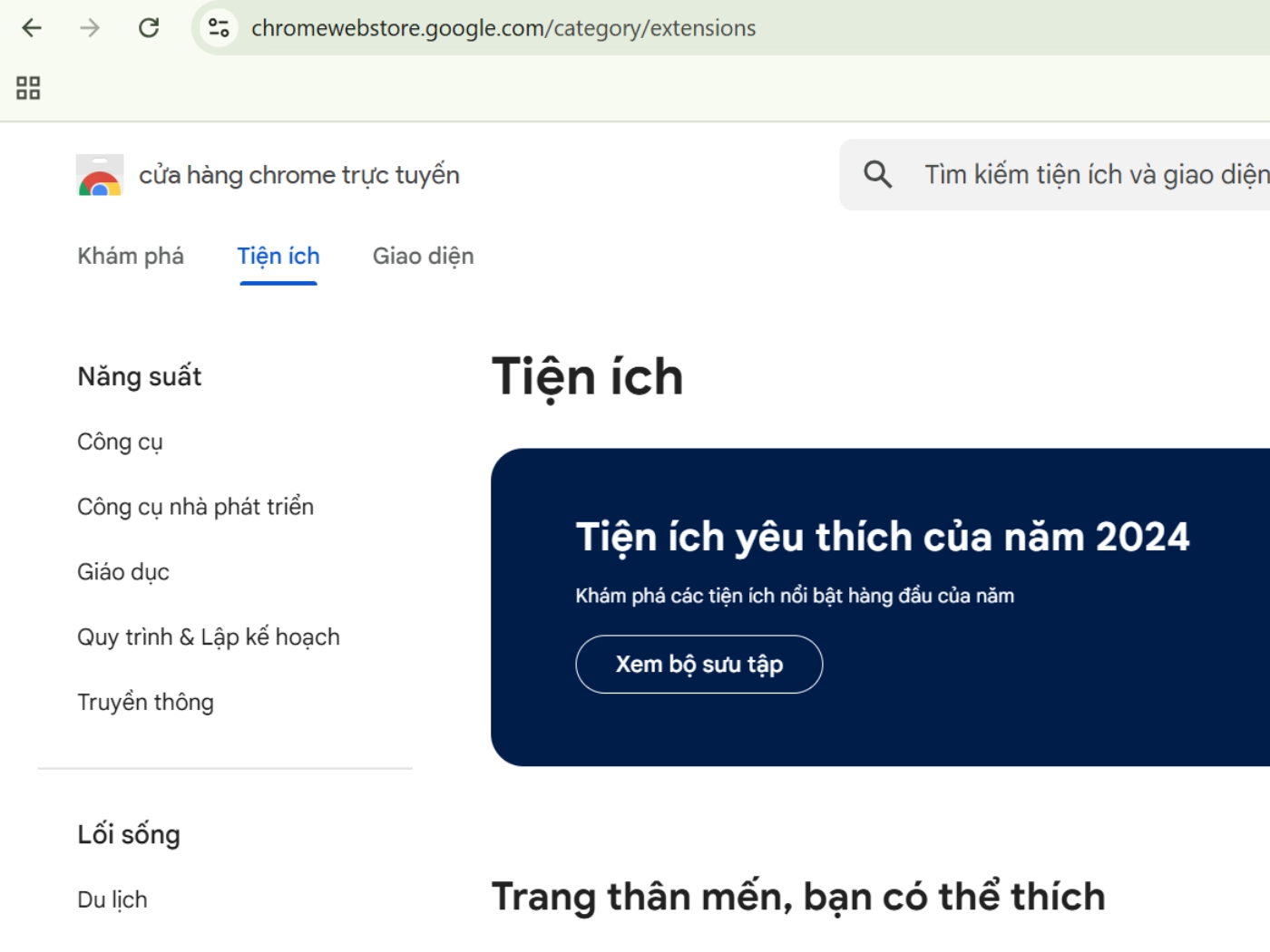The height and width of the screenshot is (952, 1270).
Task: Click the 'Năng suất' section heading
Action: coord(140,376)
